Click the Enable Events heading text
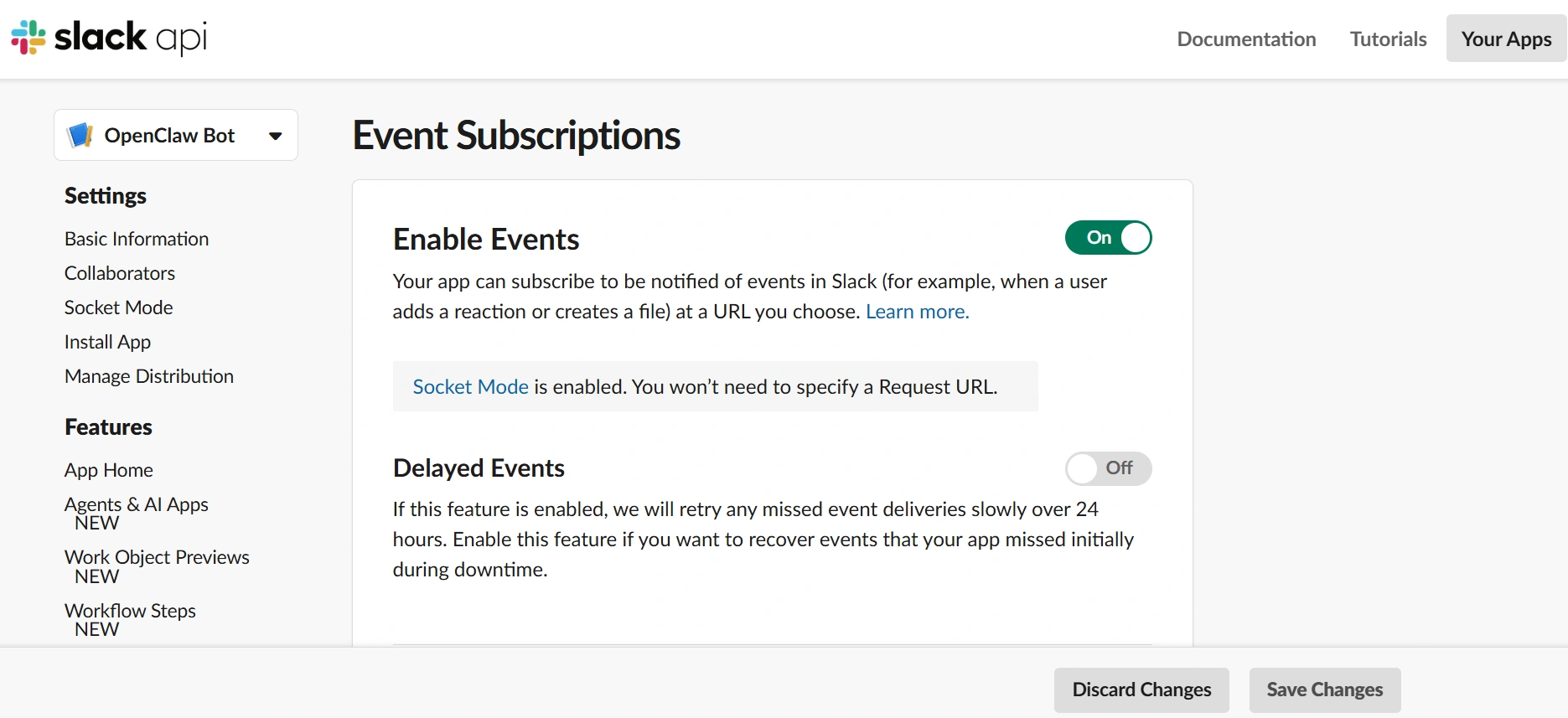 click(486, 240)
